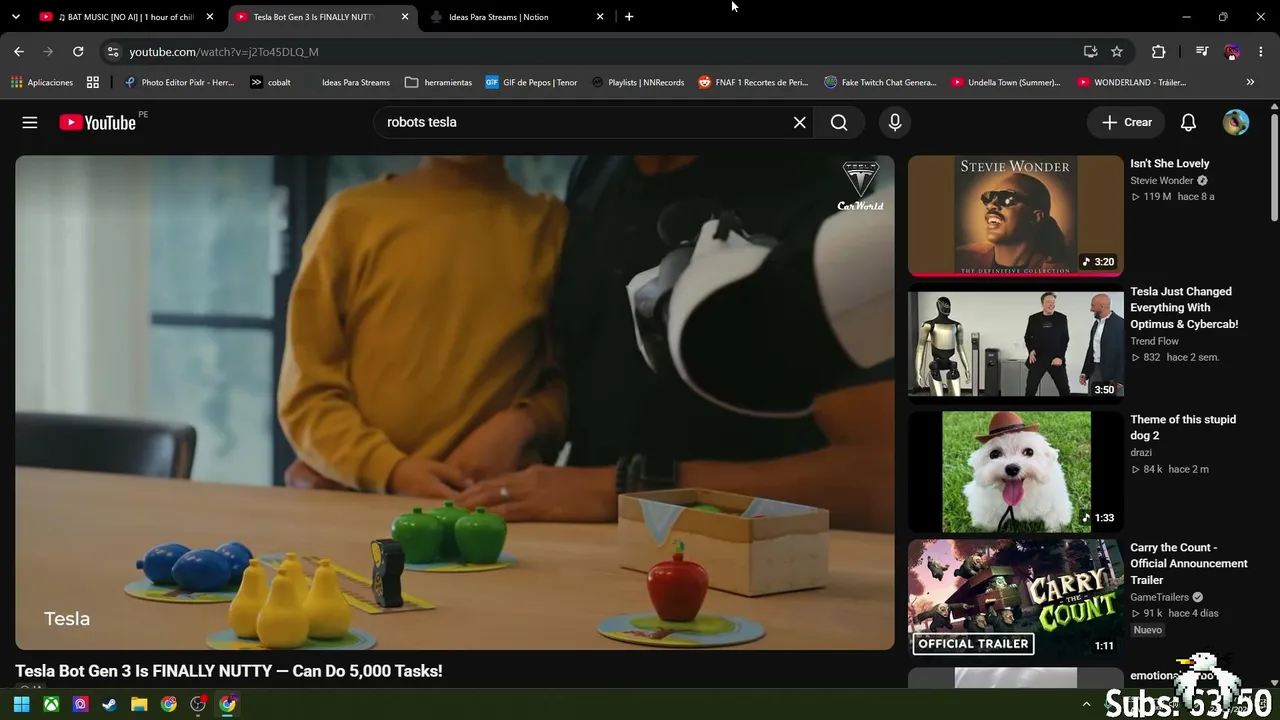Open the Trend Flow channel name

tap(1155, 341)
